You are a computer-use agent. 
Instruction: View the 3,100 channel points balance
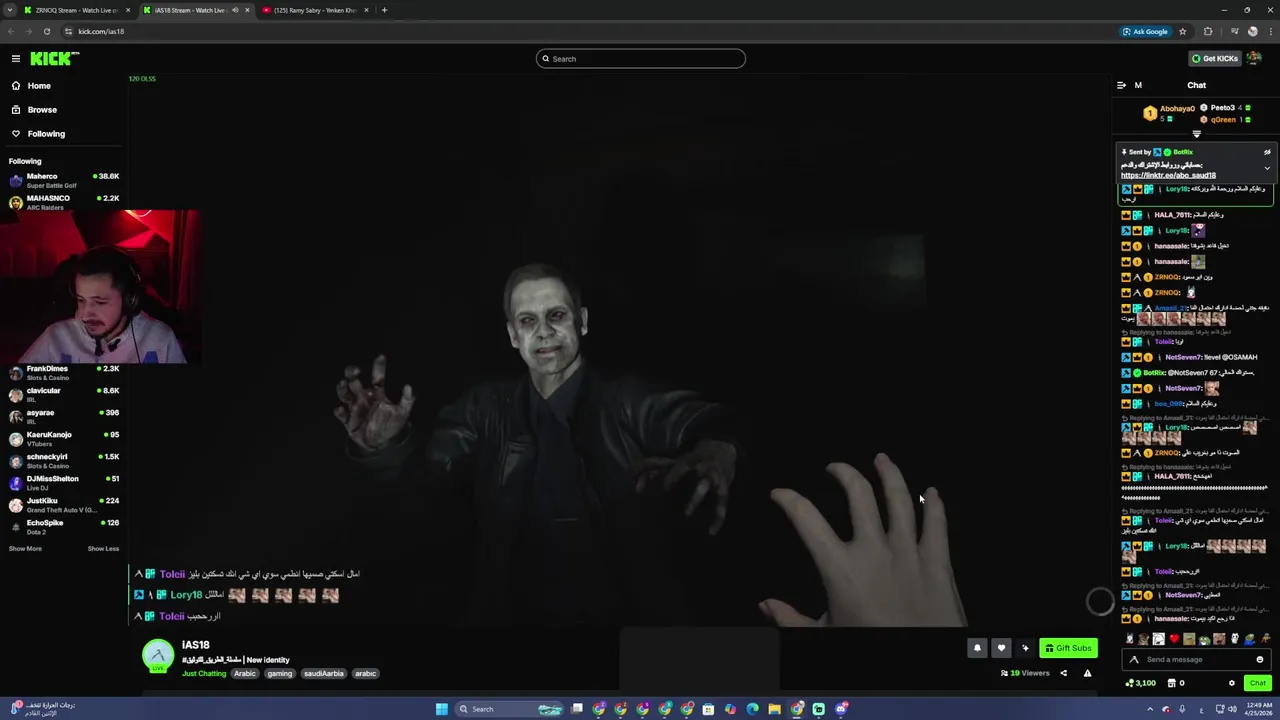1140,683
